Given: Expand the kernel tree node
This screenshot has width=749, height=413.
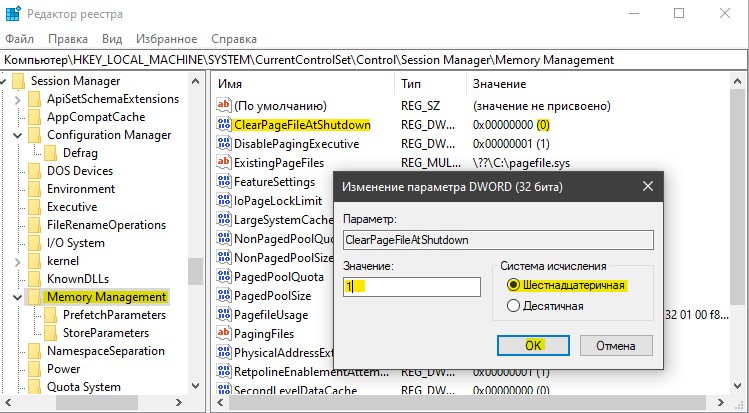Looking at the screenshot, I should 18,262.
